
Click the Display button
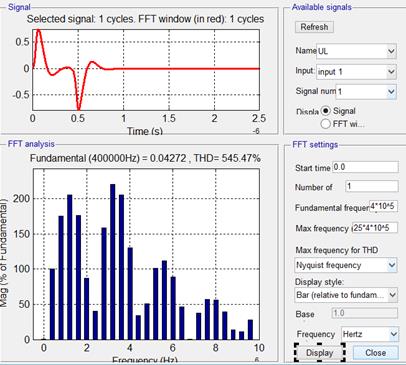click(319, 353)
